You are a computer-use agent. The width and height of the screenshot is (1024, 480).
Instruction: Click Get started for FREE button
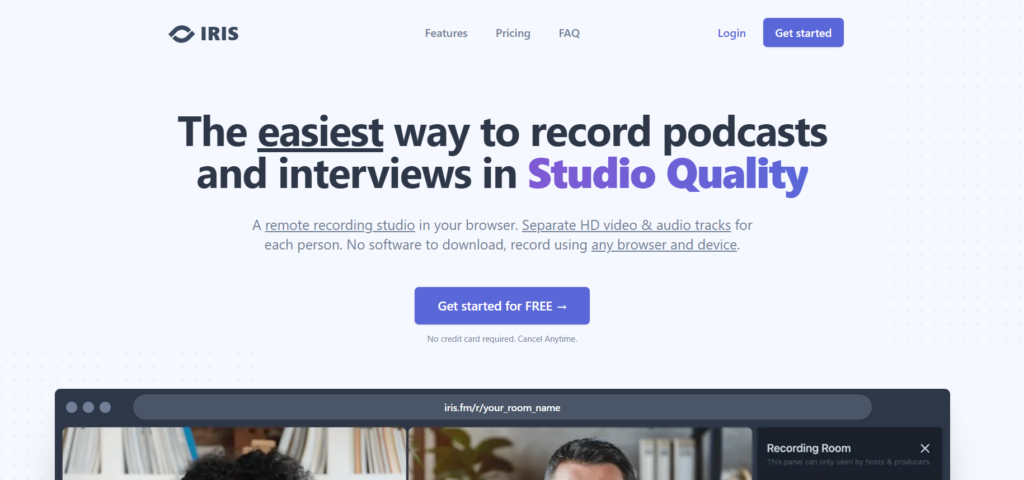coord(502,306)
